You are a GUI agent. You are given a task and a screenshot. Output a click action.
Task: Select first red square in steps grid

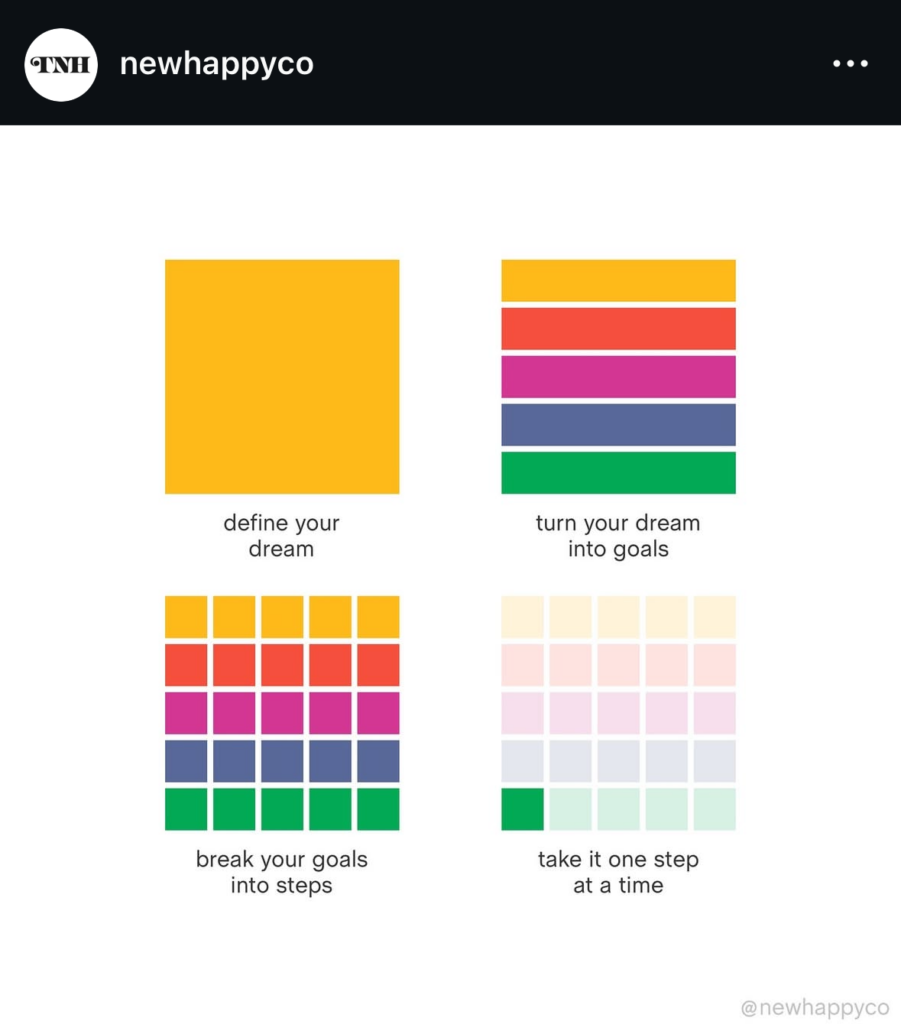186,665
